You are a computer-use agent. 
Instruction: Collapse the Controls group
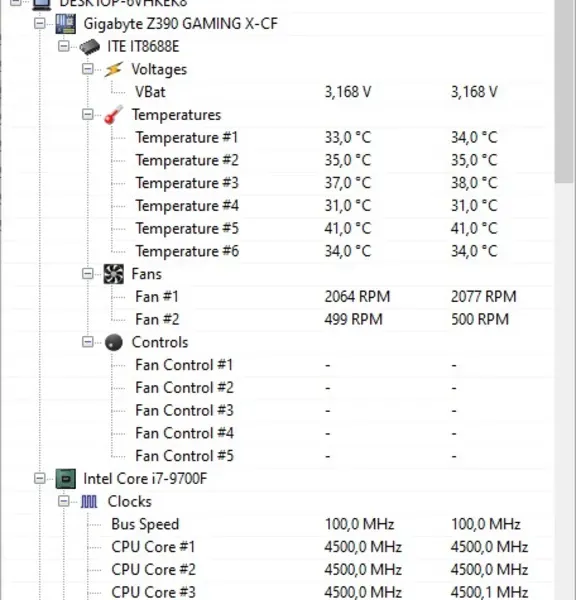coord(88,342)
